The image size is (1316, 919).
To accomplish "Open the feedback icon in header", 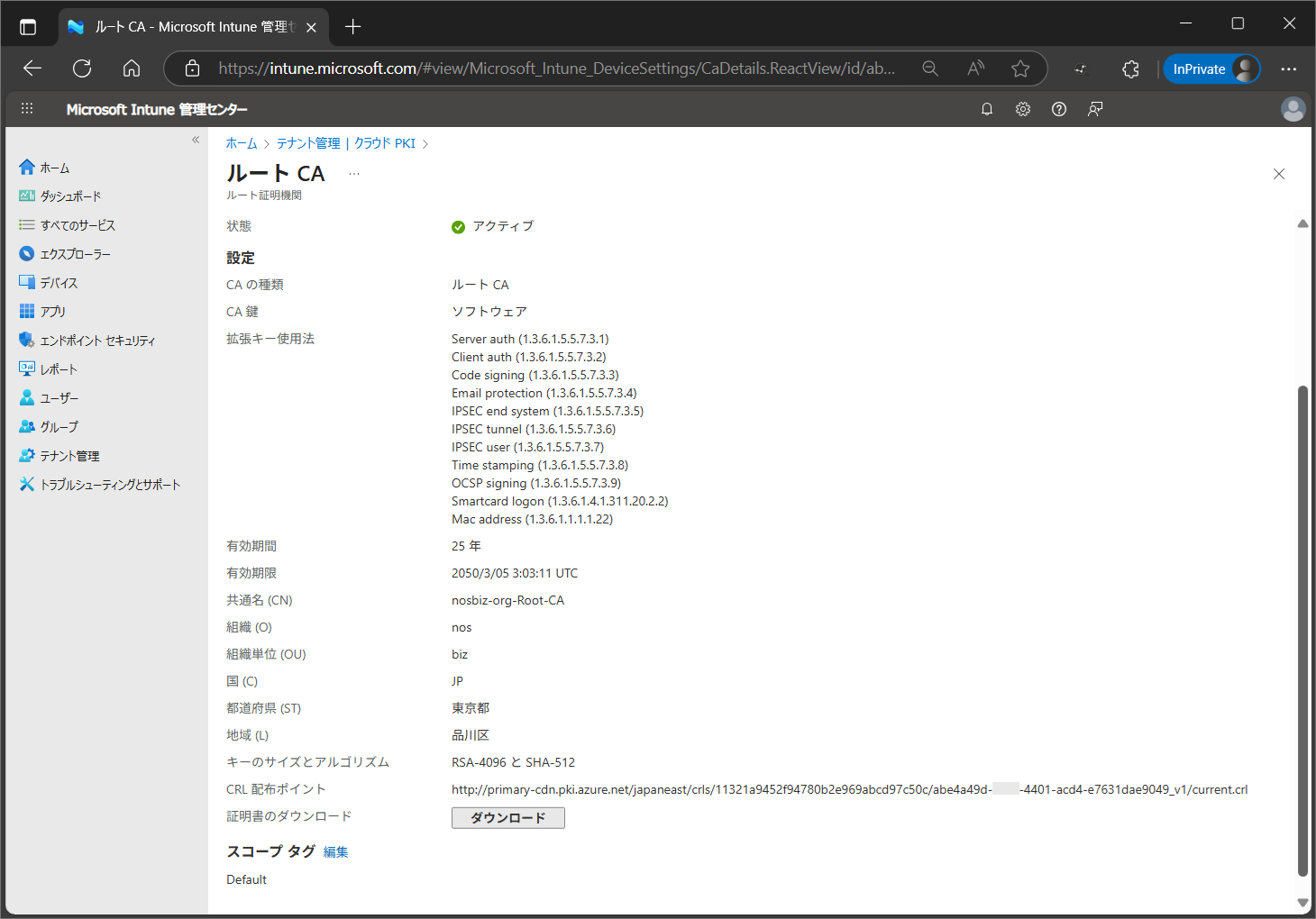I will 1095,109.
